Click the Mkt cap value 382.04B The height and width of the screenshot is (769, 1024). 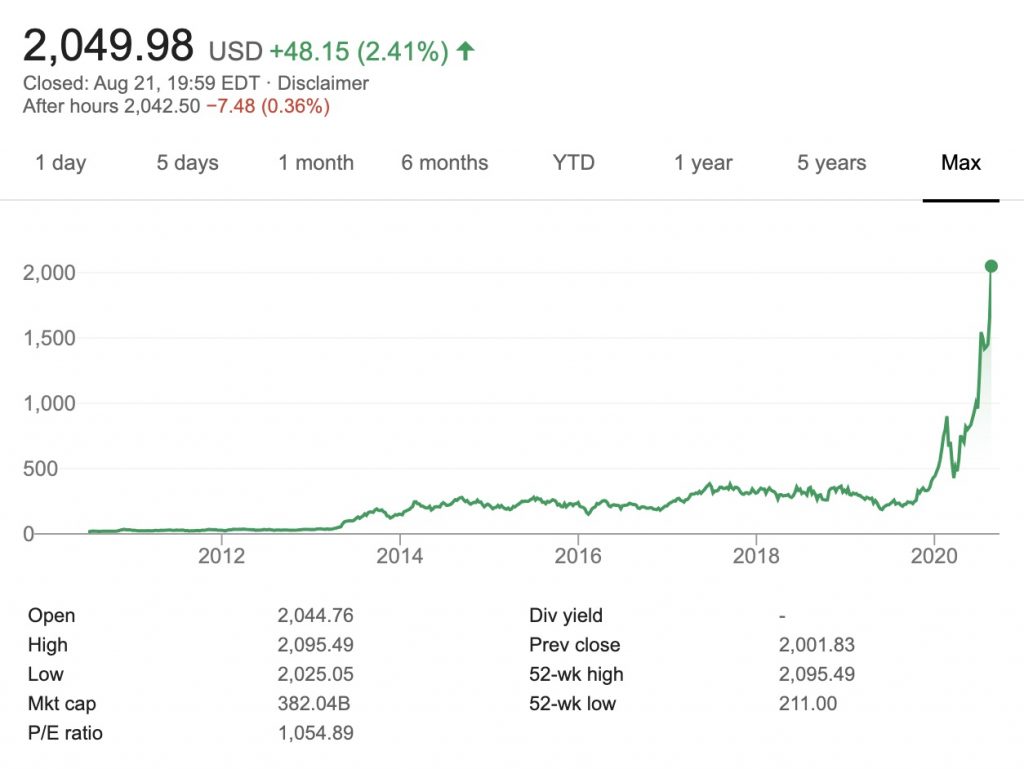point(315,704)
